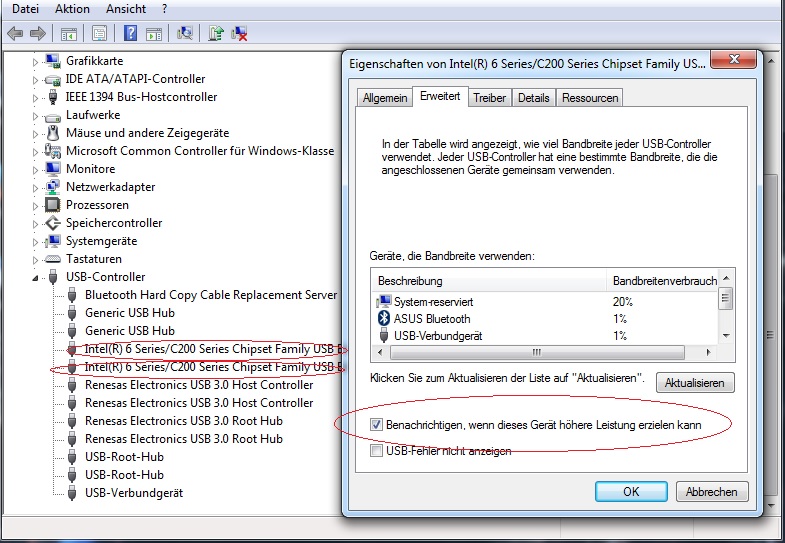Click the 20% value for System-reserviert
Screen dimensions: 785x543
[x=622, y=302]
